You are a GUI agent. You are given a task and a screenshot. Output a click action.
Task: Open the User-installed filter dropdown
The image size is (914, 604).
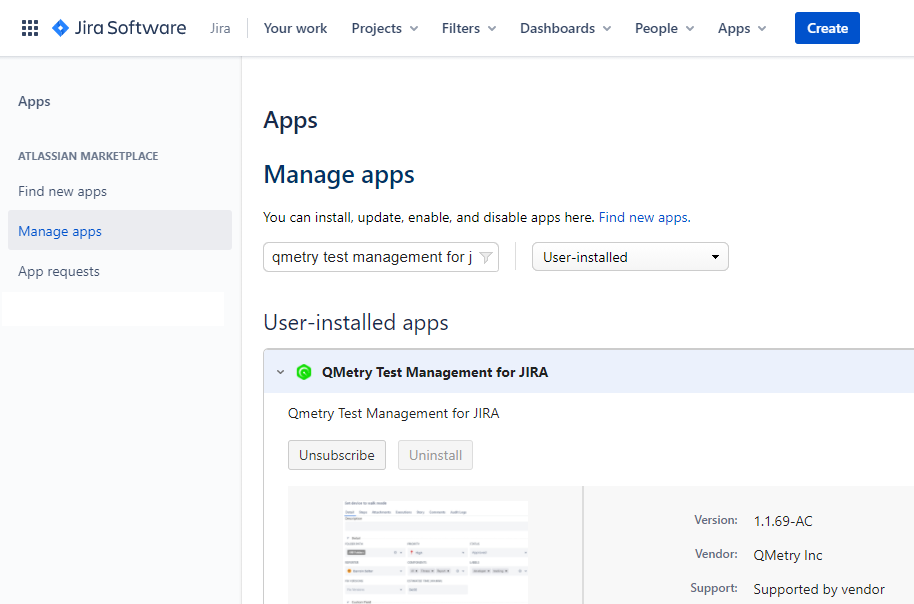tap(629, 256)
